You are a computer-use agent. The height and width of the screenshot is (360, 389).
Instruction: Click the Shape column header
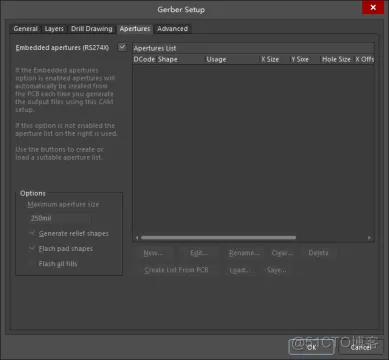[x=180, y=59]
